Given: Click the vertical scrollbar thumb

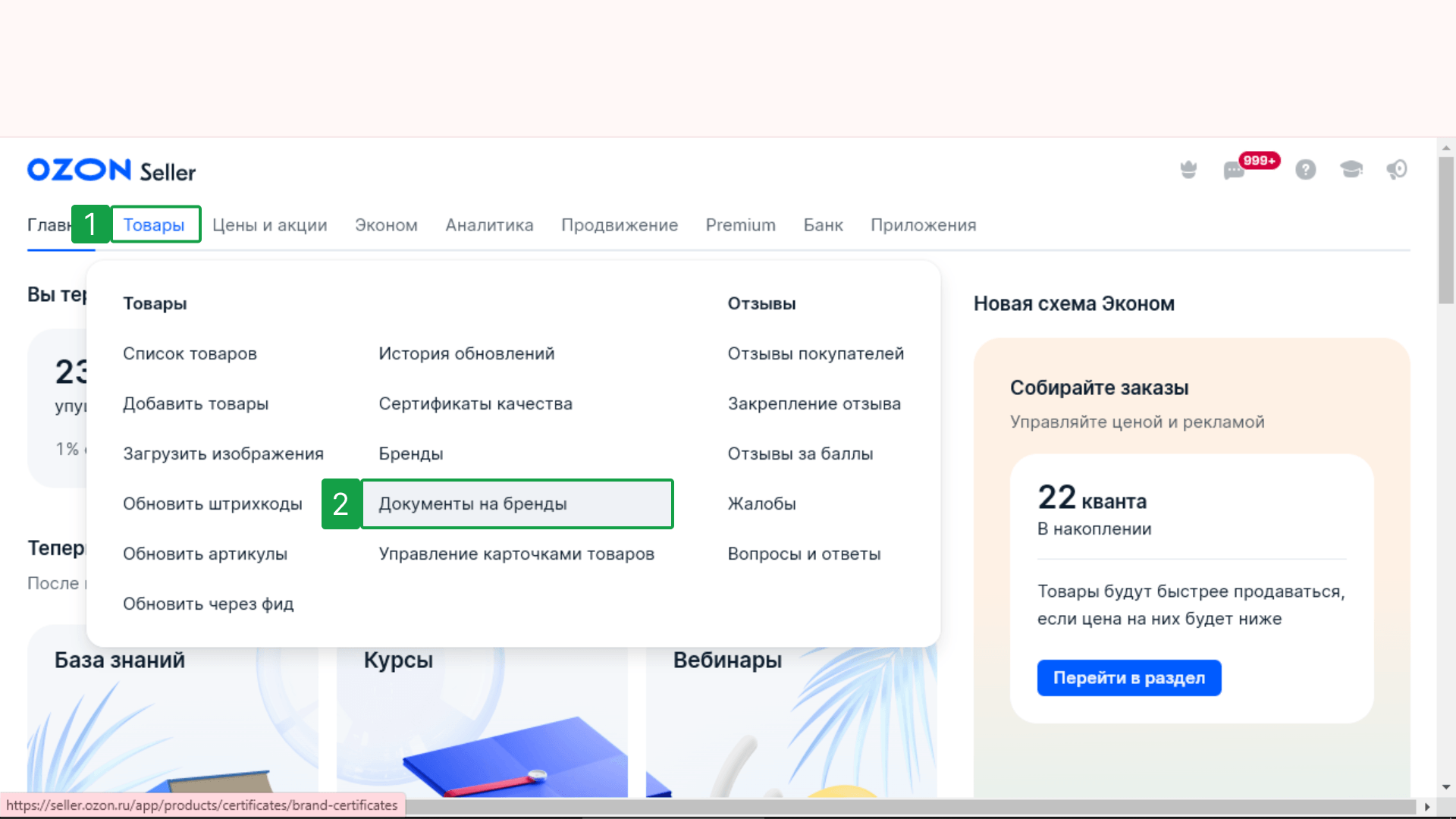Looking at the screenshot, I should (x=1446, y=230).
